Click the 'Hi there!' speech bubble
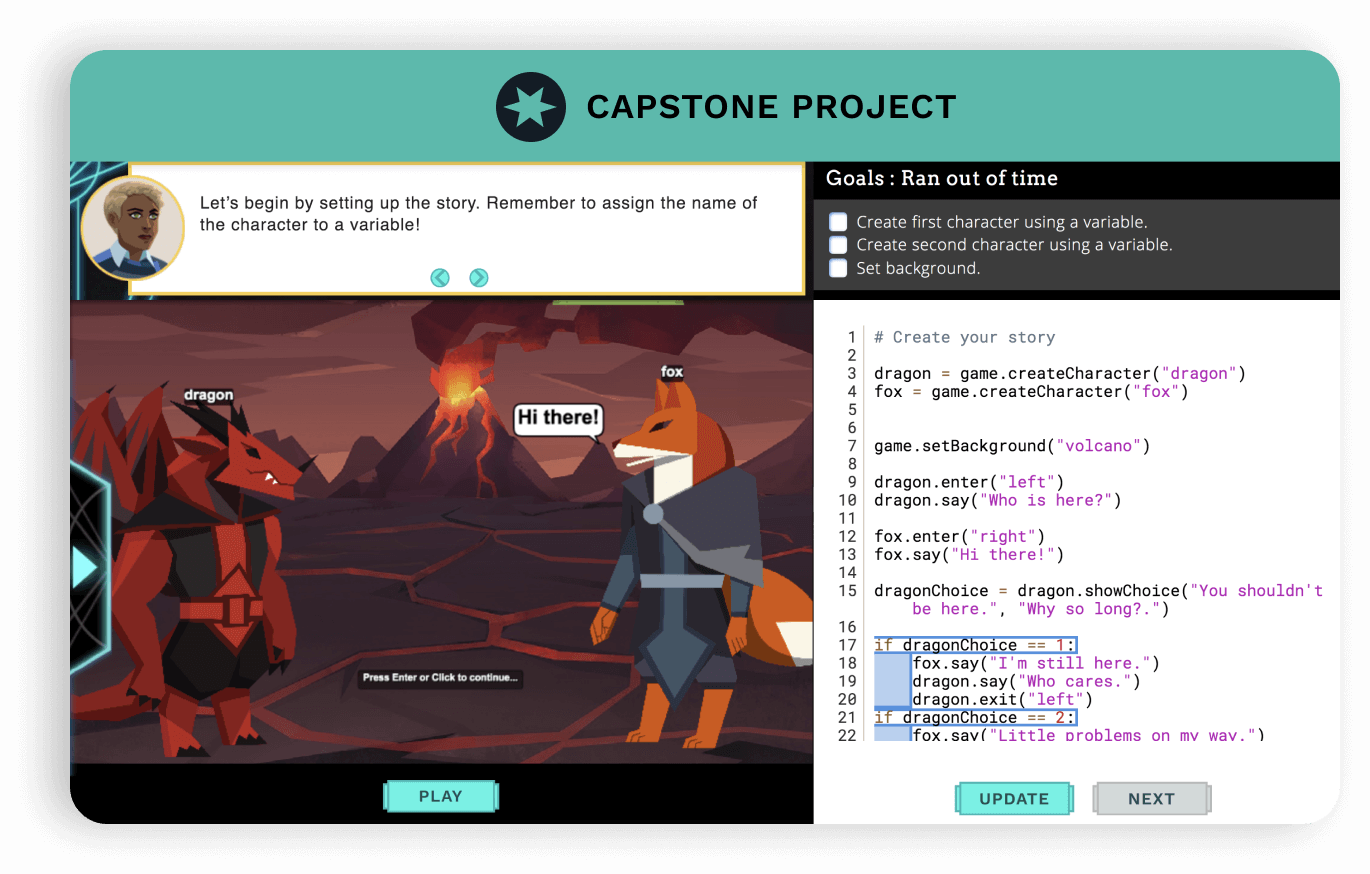The image size is (1370, 874). (557, 420)
